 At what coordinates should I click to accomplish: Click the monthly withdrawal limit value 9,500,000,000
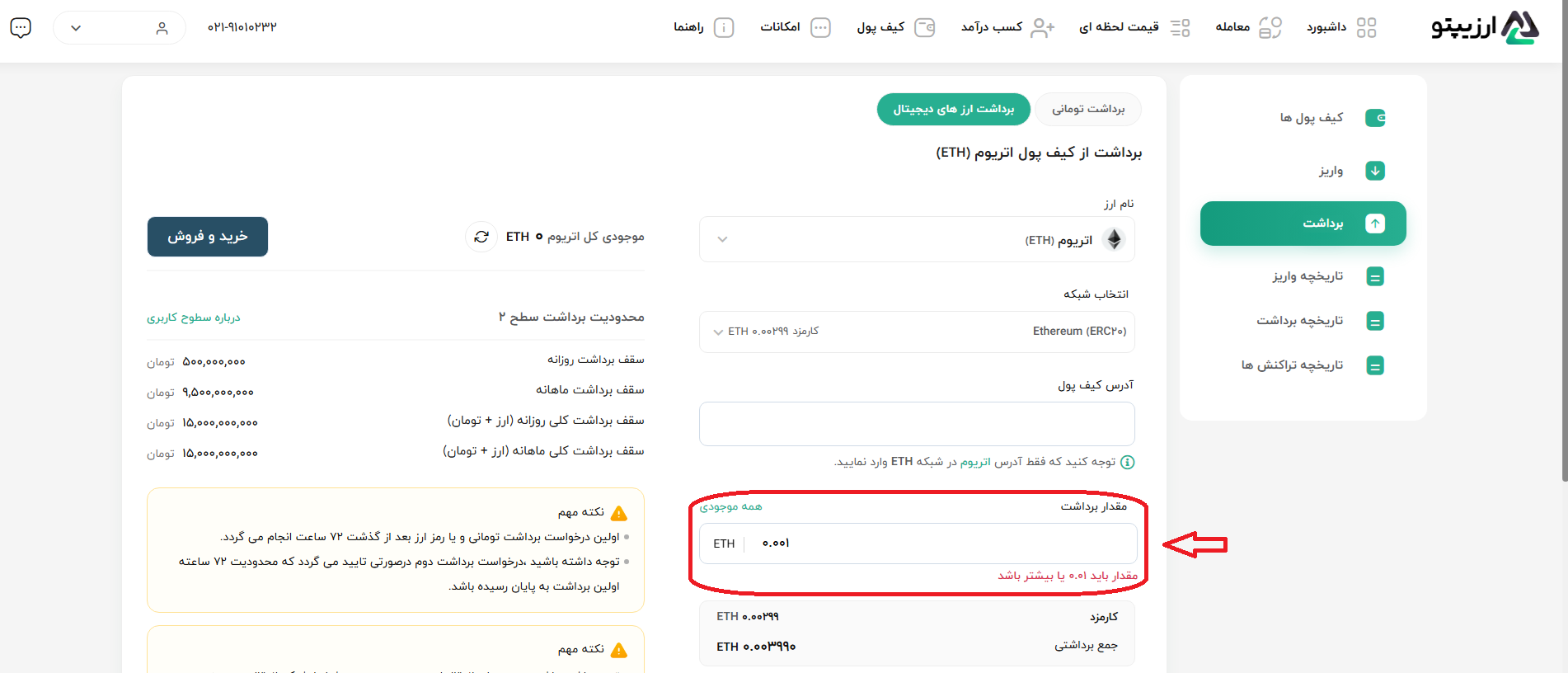[x=218, y=393]
